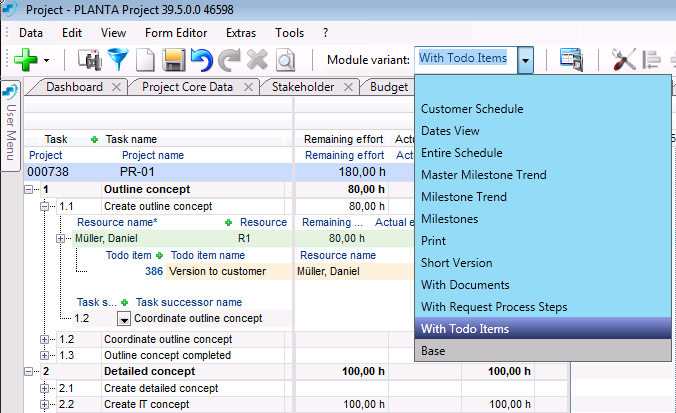Viewport: 676px width, 413px height.
Task: Switch to the Dashboard tab
Action: (74, 87)
